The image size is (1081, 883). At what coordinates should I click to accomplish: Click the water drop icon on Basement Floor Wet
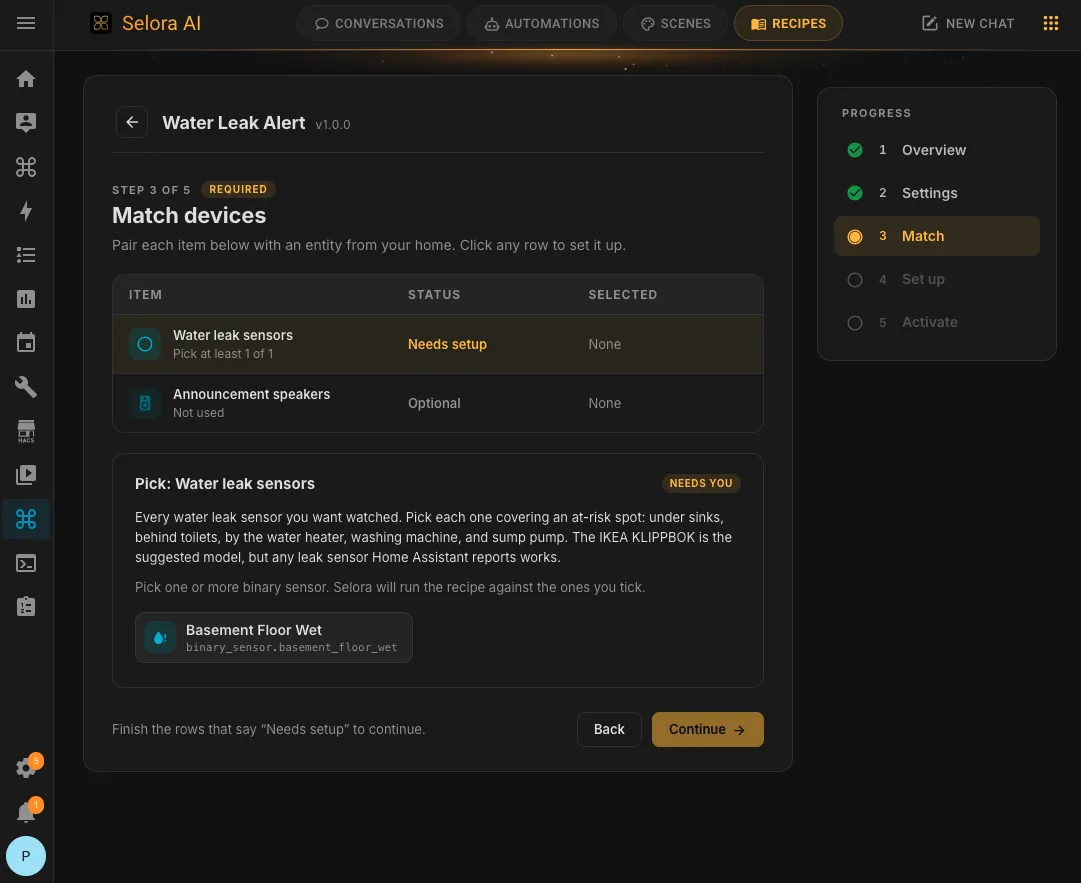coord(160,638)
